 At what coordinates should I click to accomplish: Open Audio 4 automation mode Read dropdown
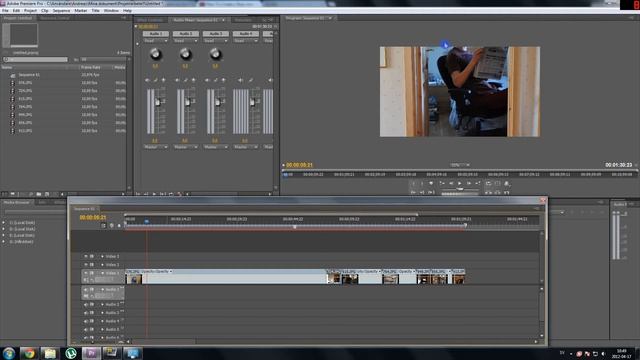click(246, 41)
